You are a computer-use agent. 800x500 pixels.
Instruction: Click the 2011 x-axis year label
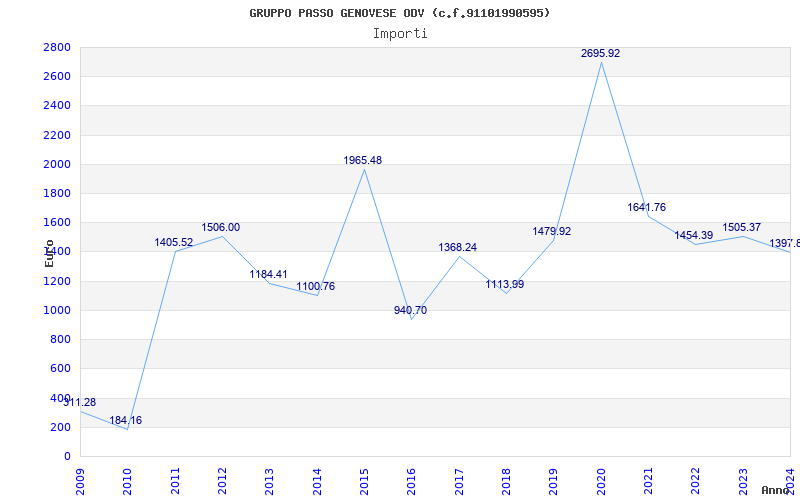point(175,482)
